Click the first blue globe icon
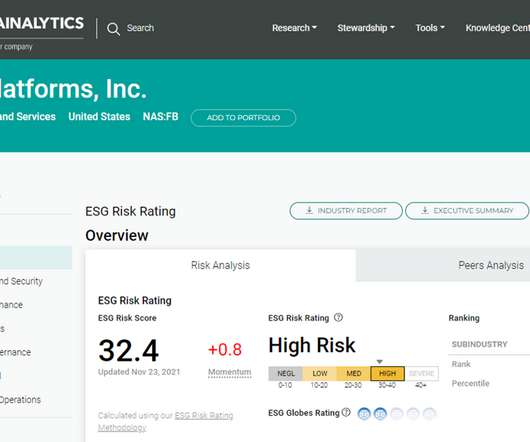Viewport: 530px width, 442px height. point(364,414)
